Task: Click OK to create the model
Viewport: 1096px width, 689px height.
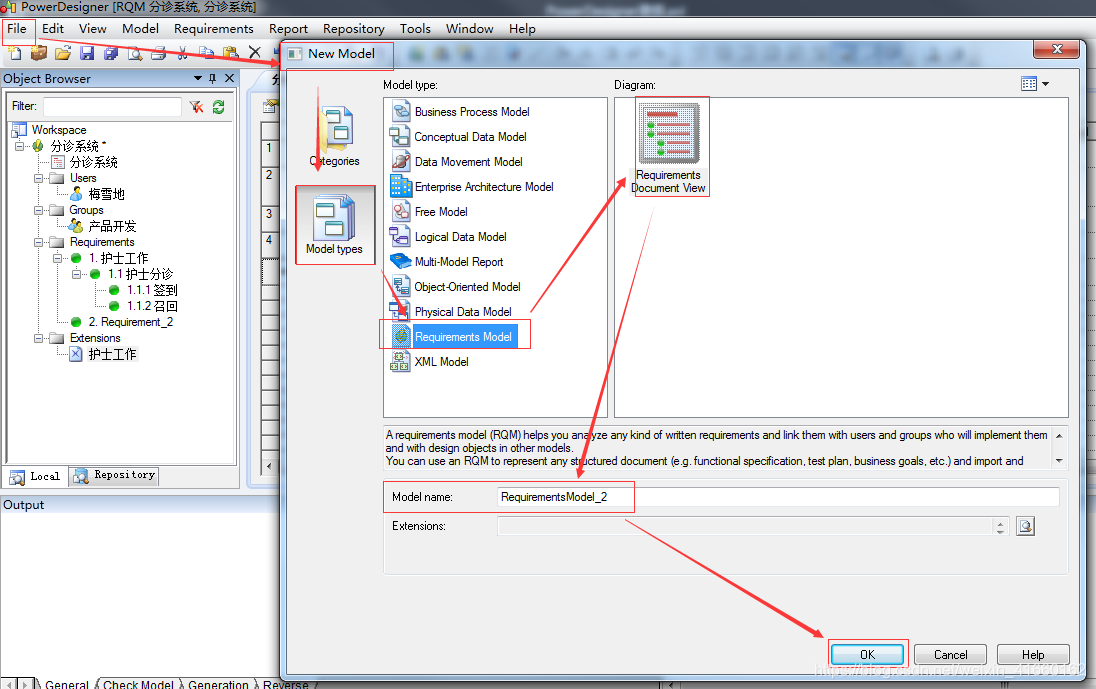Action: [867, 655]
